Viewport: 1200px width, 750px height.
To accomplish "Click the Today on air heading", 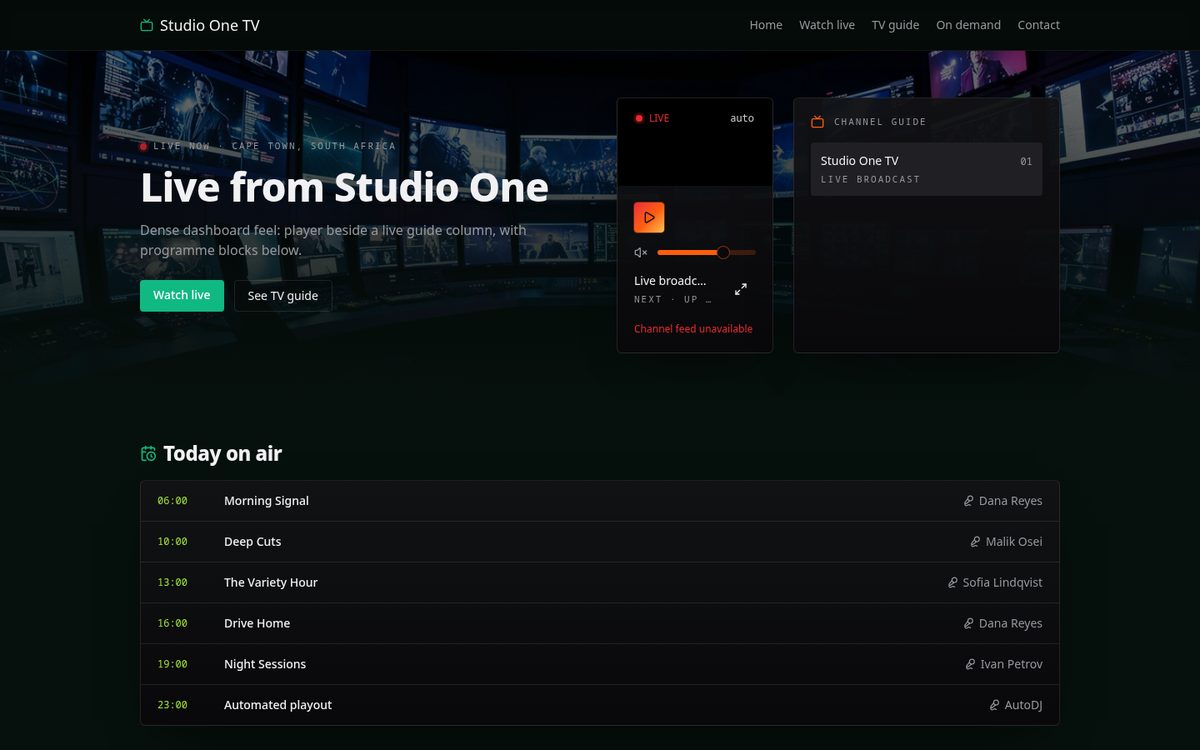I will (x=222, y=454).
